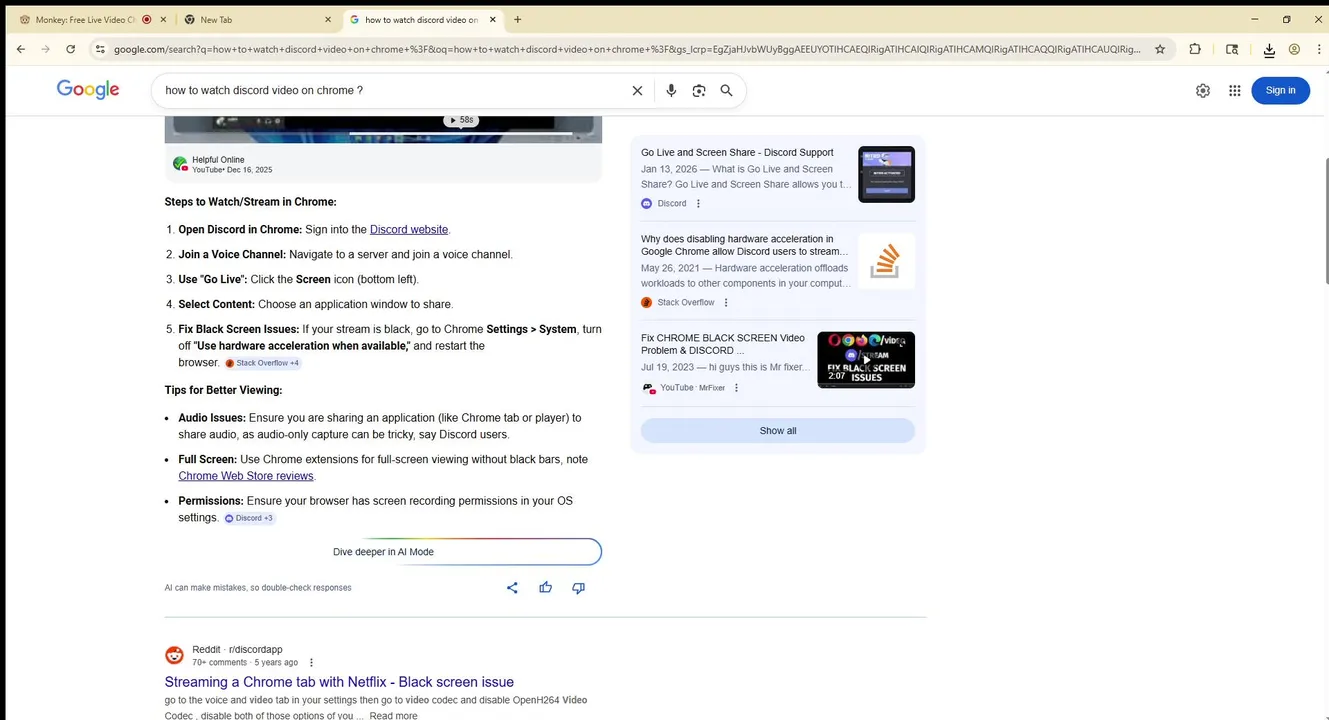
Task: Open Fix CHROME BLACK SCREEN video link
Action: coord(722,344)
